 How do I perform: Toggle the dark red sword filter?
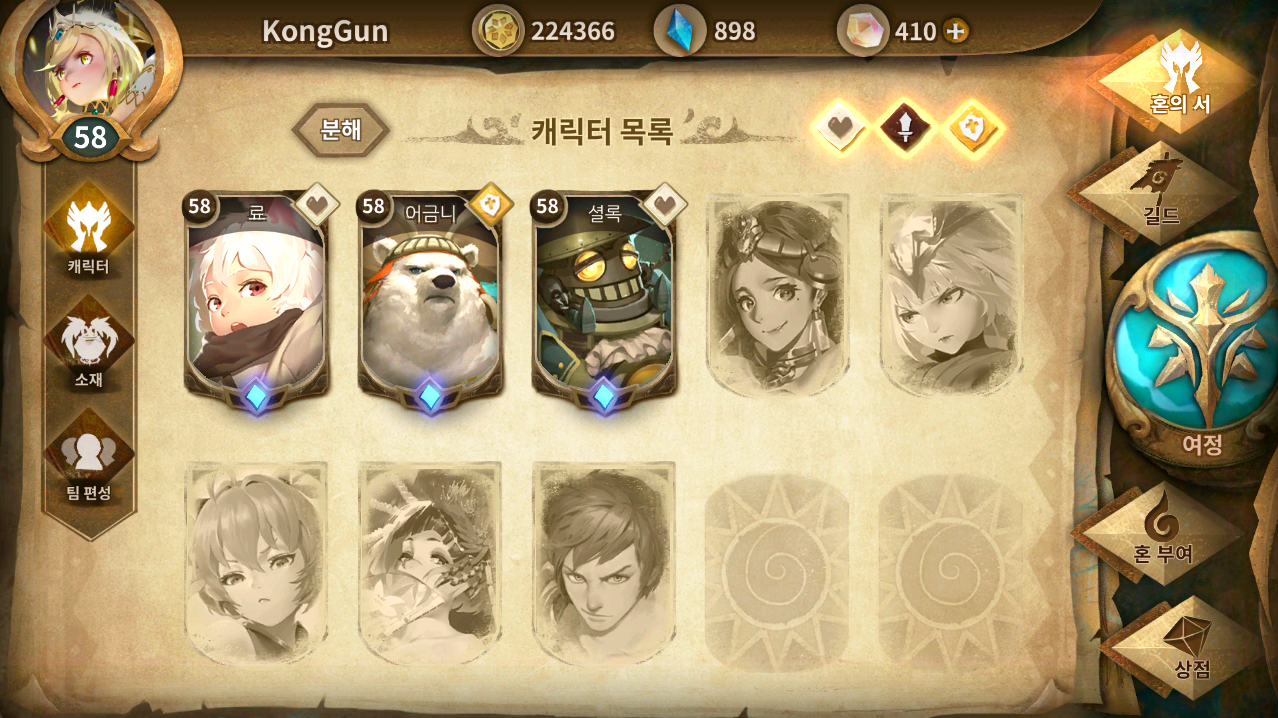905,128
